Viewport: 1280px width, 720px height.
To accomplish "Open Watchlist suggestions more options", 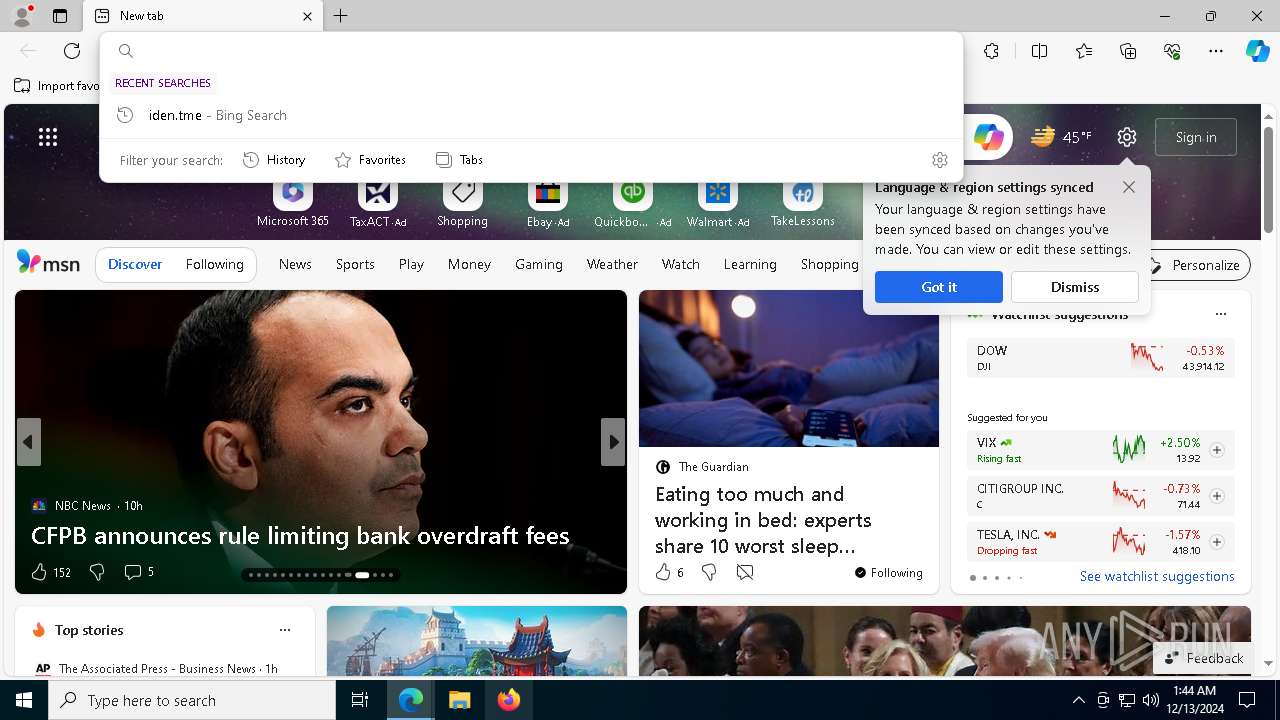I will [x=1220, y=314].
